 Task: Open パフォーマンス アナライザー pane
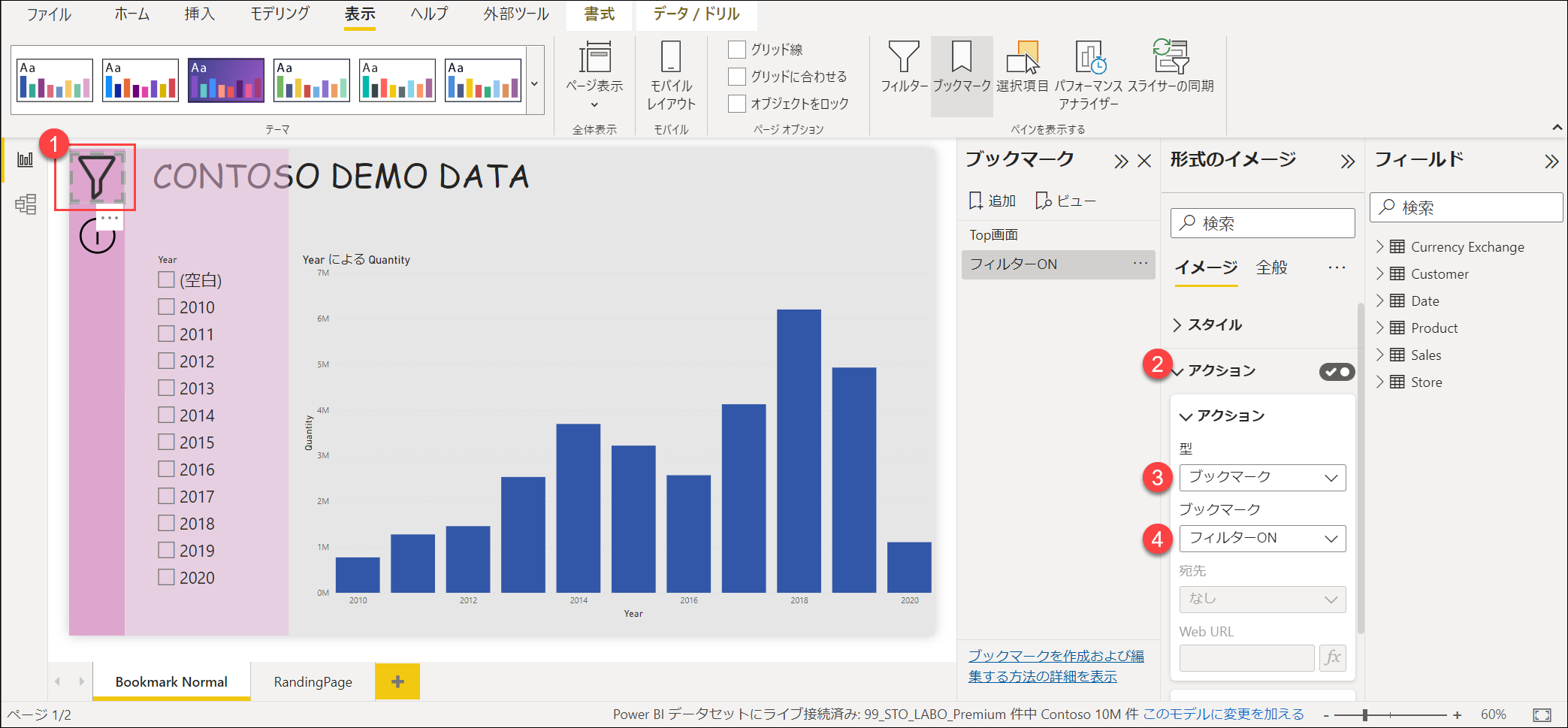click(1089, 75)
